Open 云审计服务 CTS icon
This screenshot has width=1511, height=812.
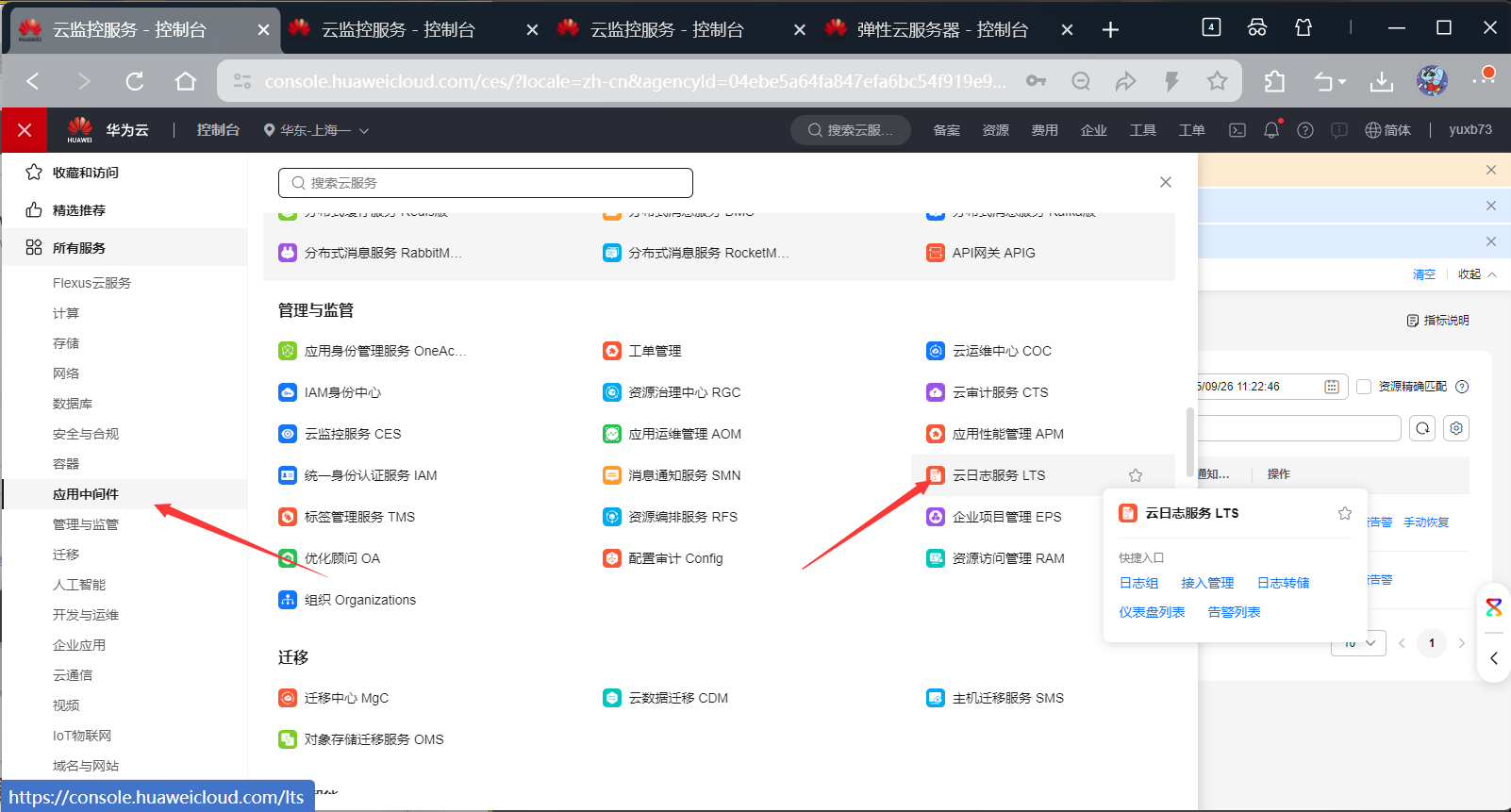(x=936, y=392)
